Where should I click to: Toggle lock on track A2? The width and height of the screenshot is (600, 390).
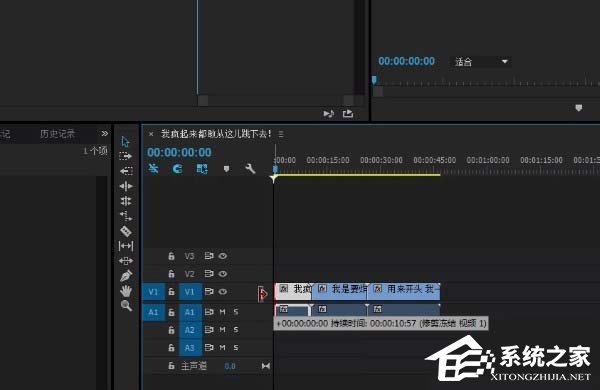click(x=171, y=330)
